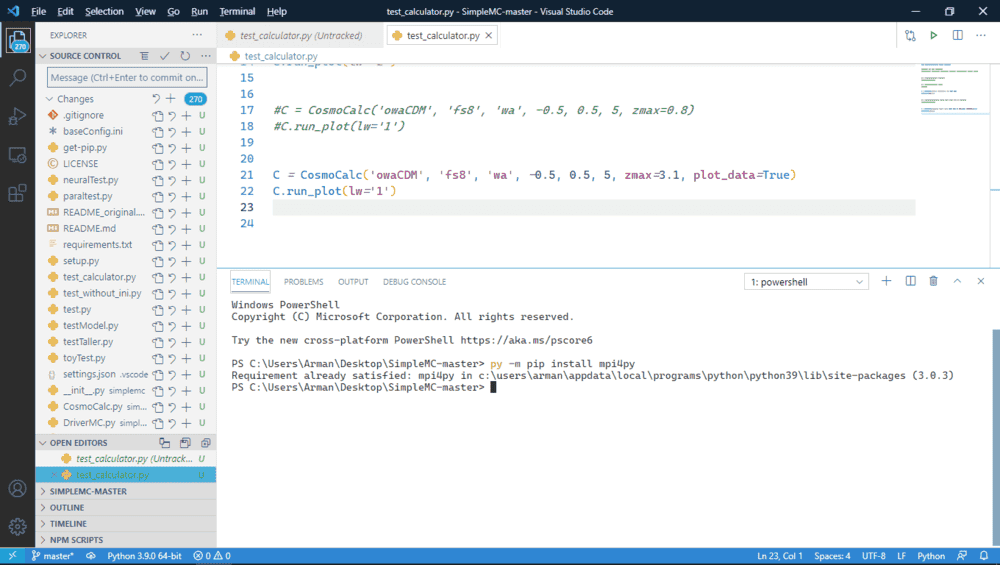Open the Selection menu
The width and height of the screenshot is (1000, 565).
point(104,11)
